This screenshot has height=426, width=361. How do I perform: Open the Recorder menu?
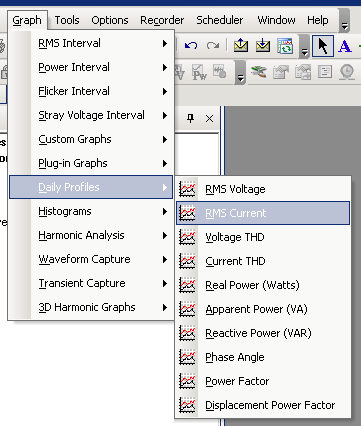click(162, 20)
